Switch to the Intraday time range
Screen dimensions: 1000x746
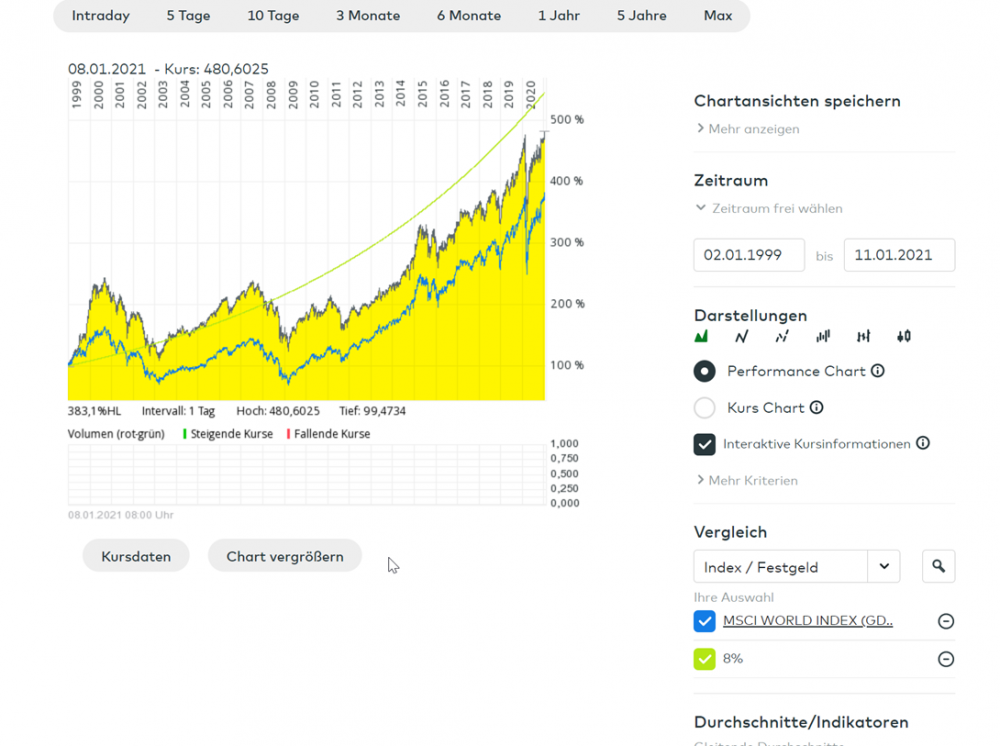pos(101,15)
